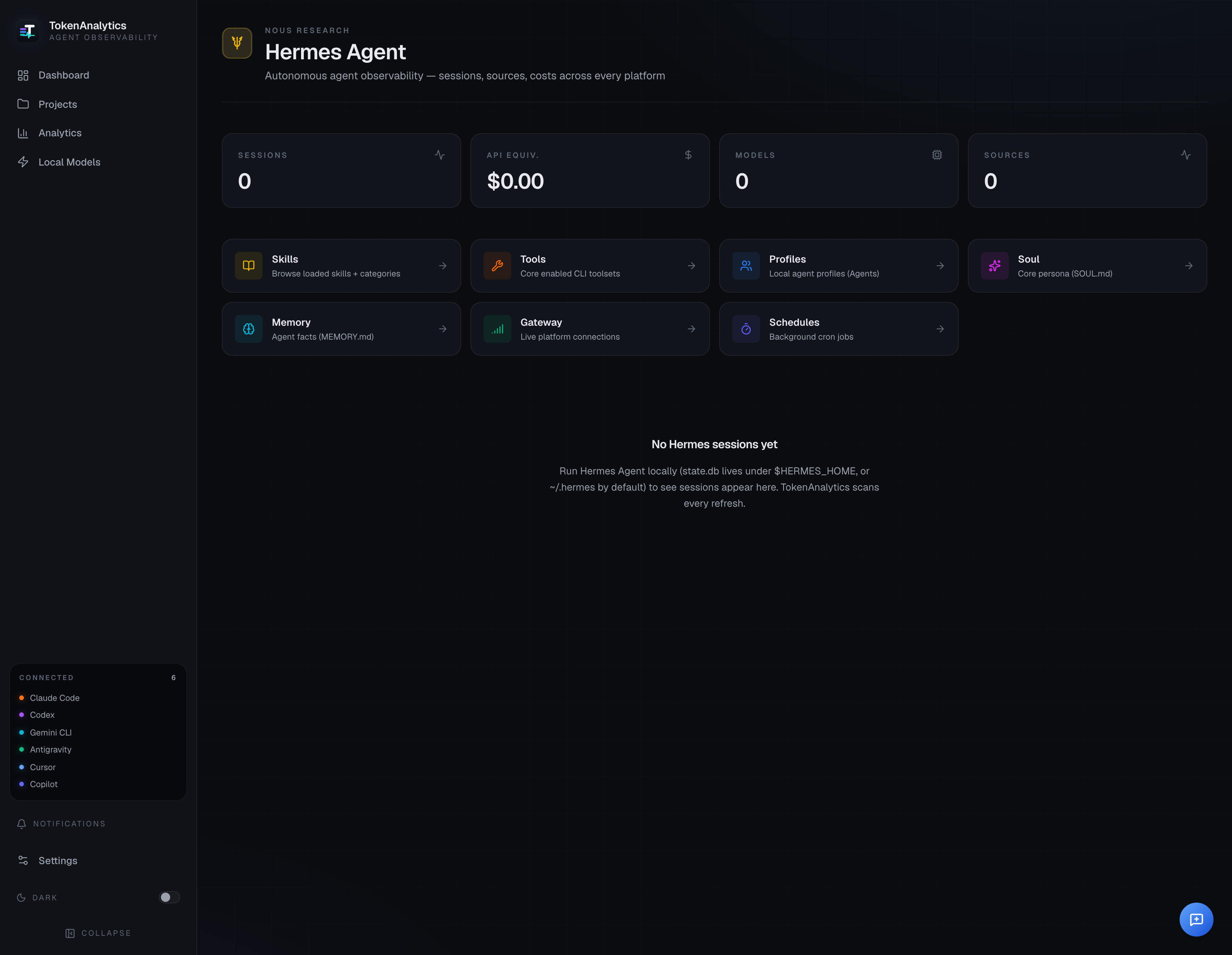Click the Models chip icon
Viewport: 1232px width, 955px height.
click(x=937, y=154)
